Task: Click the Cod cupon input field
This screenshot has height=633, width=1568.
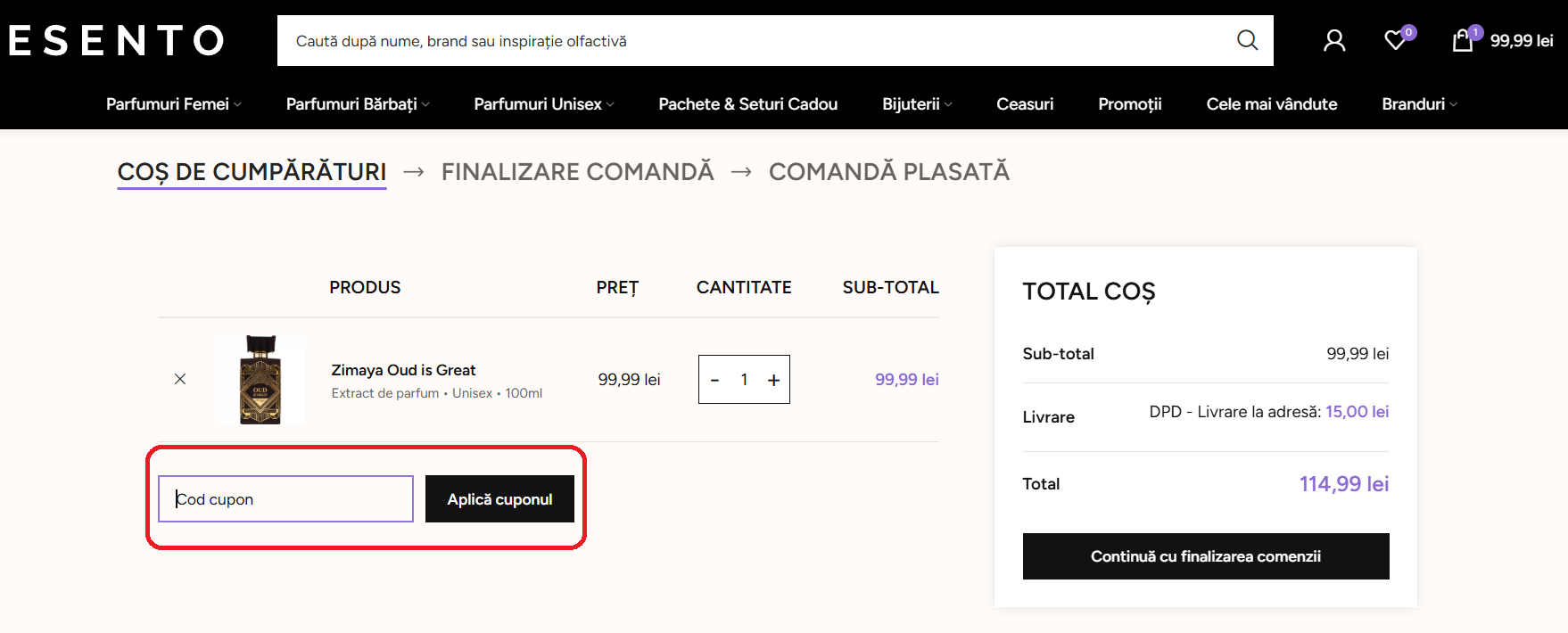Action: point(285,499)
